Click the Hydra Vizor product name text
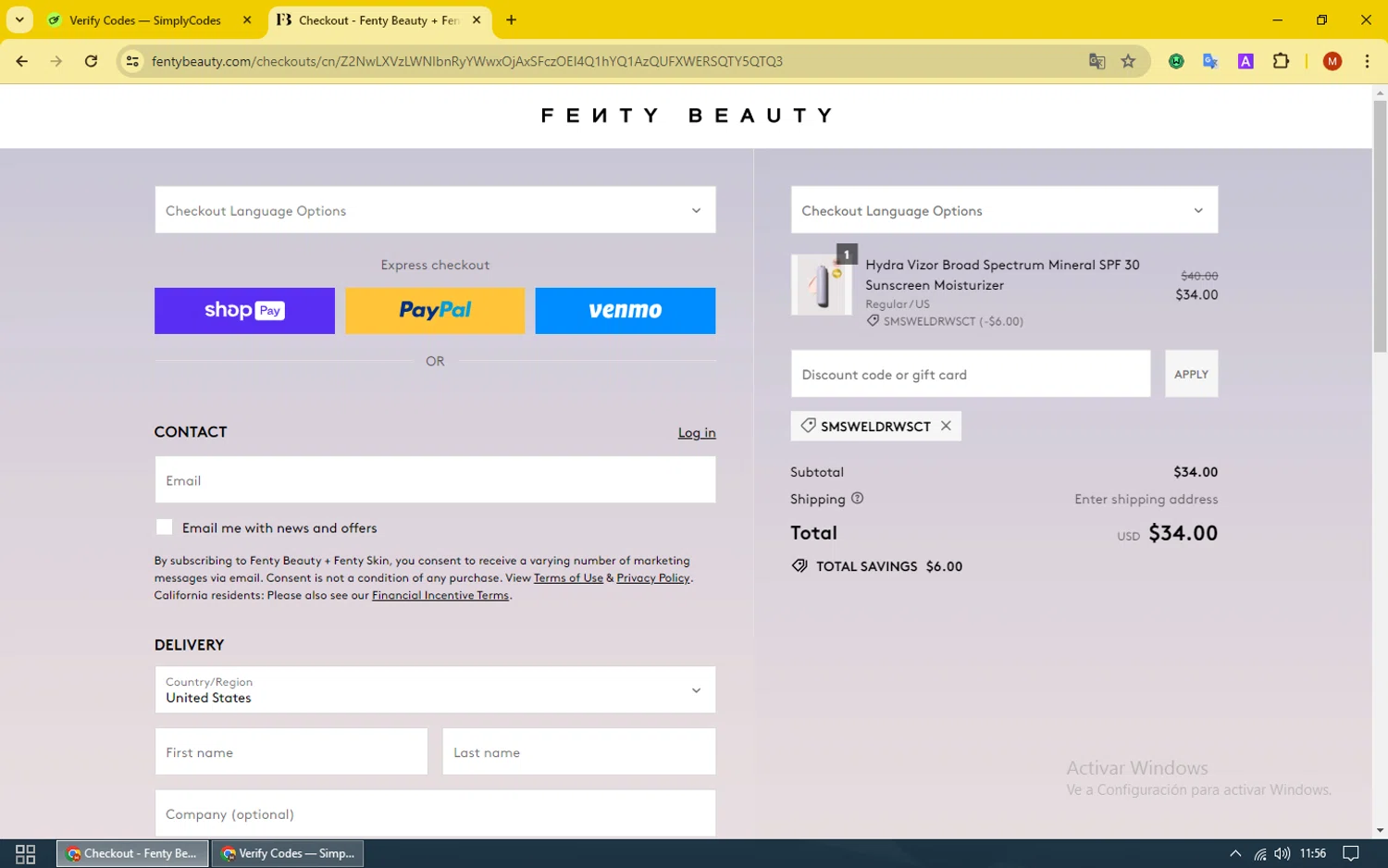This screenshot has width=1388, height=868. [1002, 275]
